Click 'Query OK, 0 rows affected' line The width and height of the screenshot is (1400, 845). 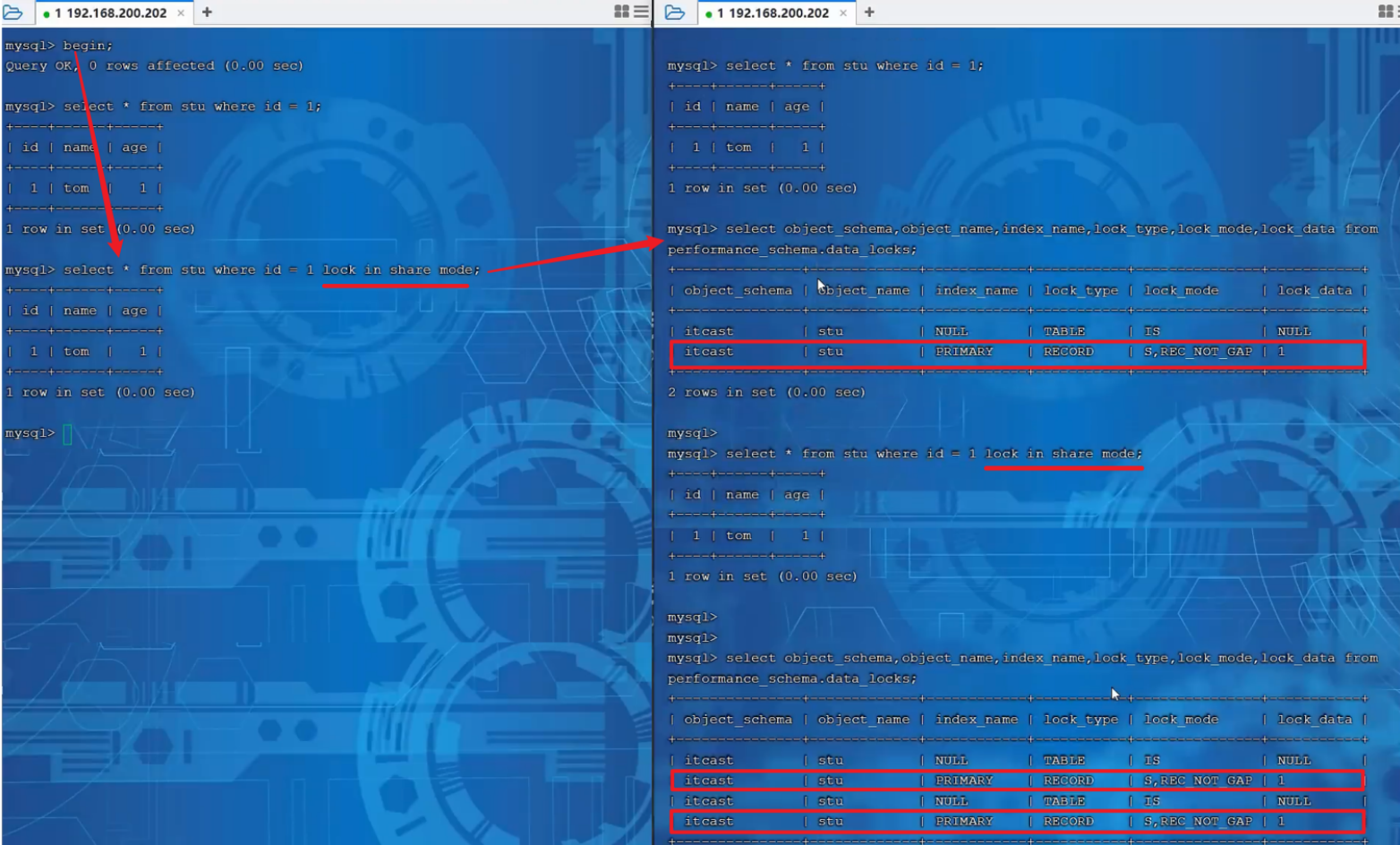coord(154,65)
